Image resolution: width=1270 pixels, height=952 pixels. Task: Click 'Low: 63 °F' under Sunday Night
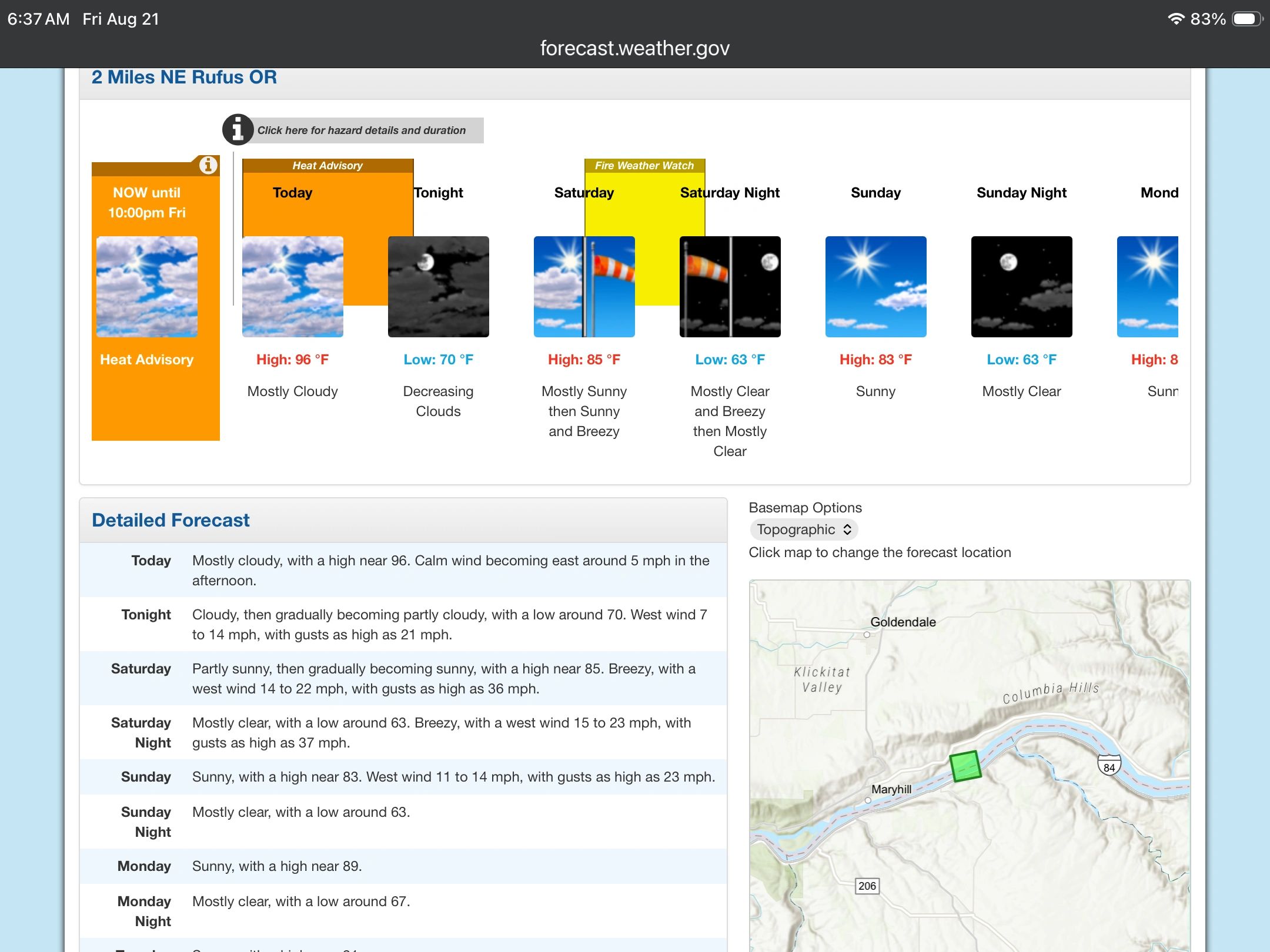coord(1022,360)
